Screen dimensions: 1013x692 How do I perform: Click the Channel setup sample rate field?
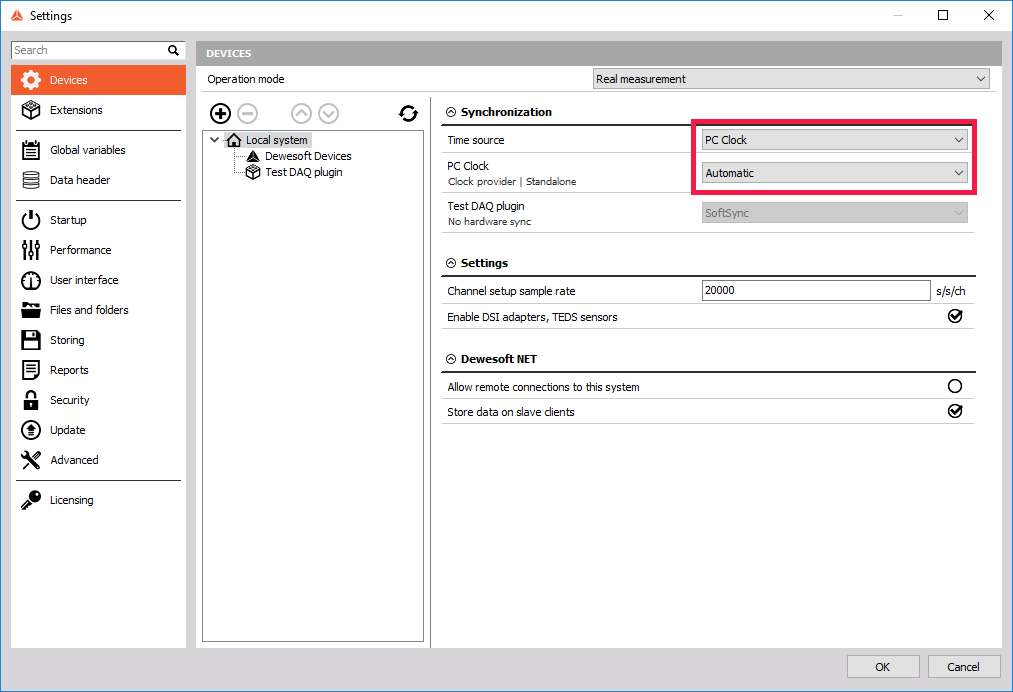point(816,291)
